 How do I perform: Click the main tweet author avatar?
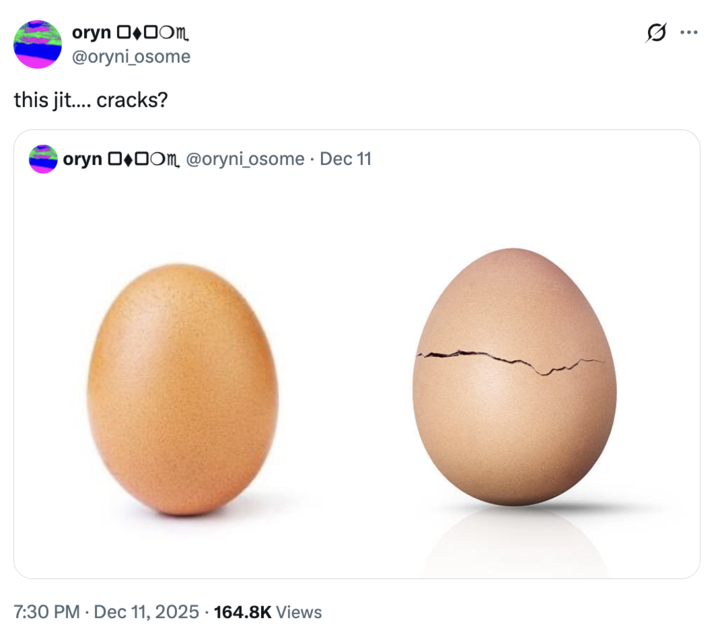click(x=38, y=44)
